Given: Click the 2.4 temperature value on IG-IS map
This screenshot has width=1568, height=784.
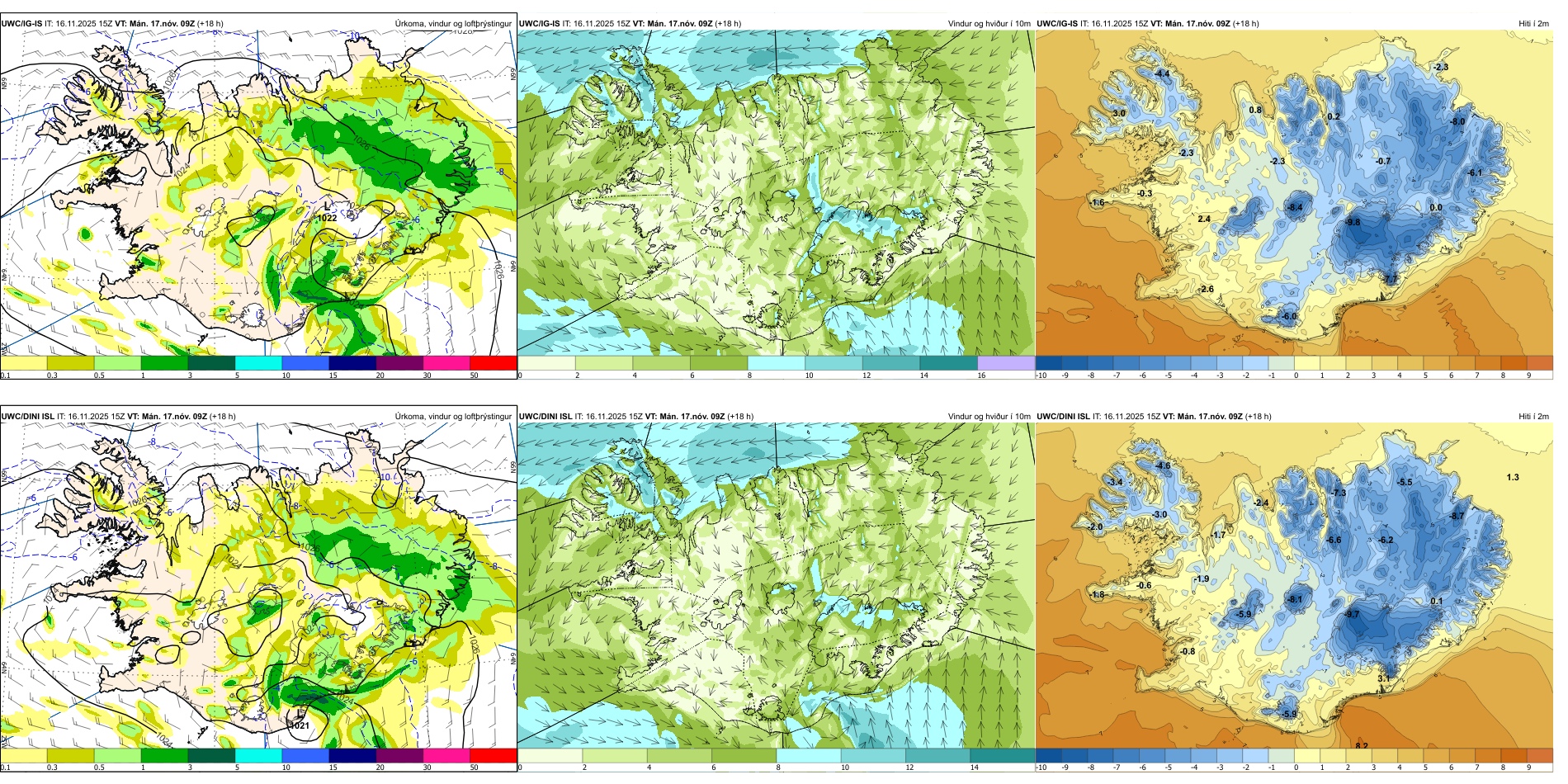Looking at the screenshot, I should 1204,219.
